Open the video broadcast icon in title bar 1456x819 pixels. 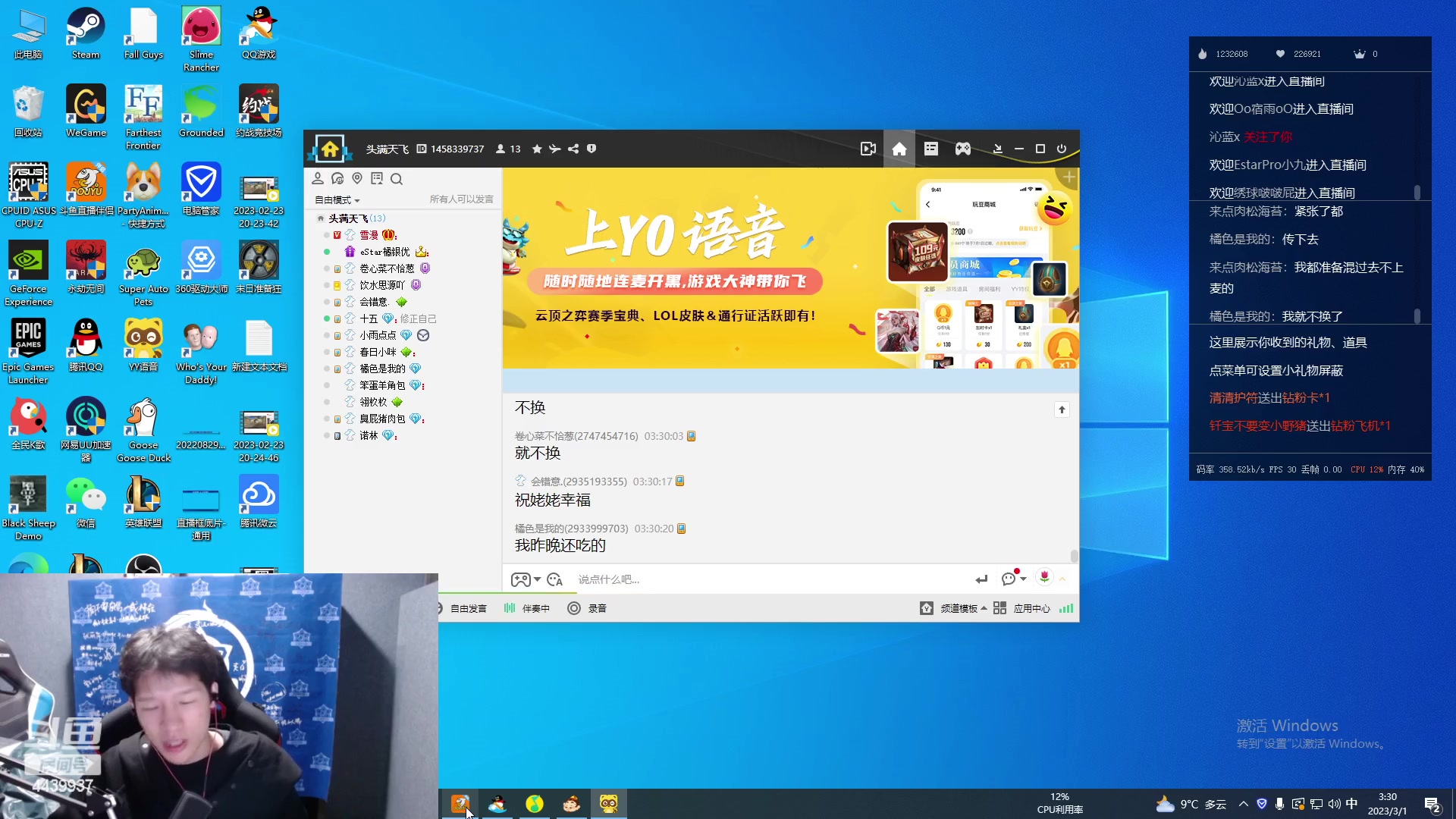(x=868, y=149)
